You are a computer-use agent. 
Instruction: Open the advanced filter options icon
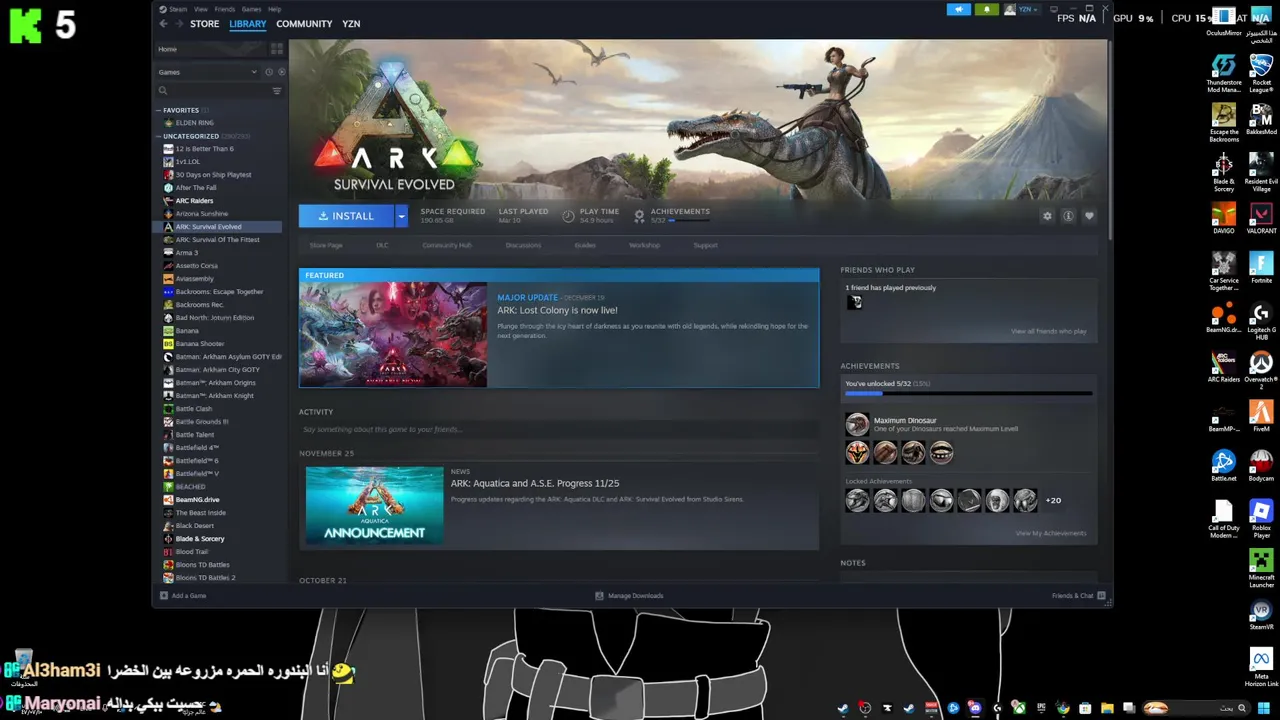277,91
